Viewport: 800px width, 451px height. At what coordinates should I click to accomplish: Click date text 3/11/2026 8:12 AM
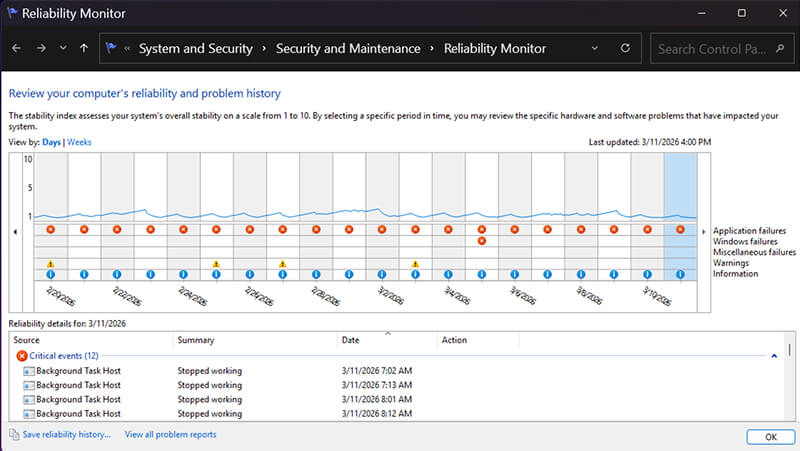(x=377, y=414)
